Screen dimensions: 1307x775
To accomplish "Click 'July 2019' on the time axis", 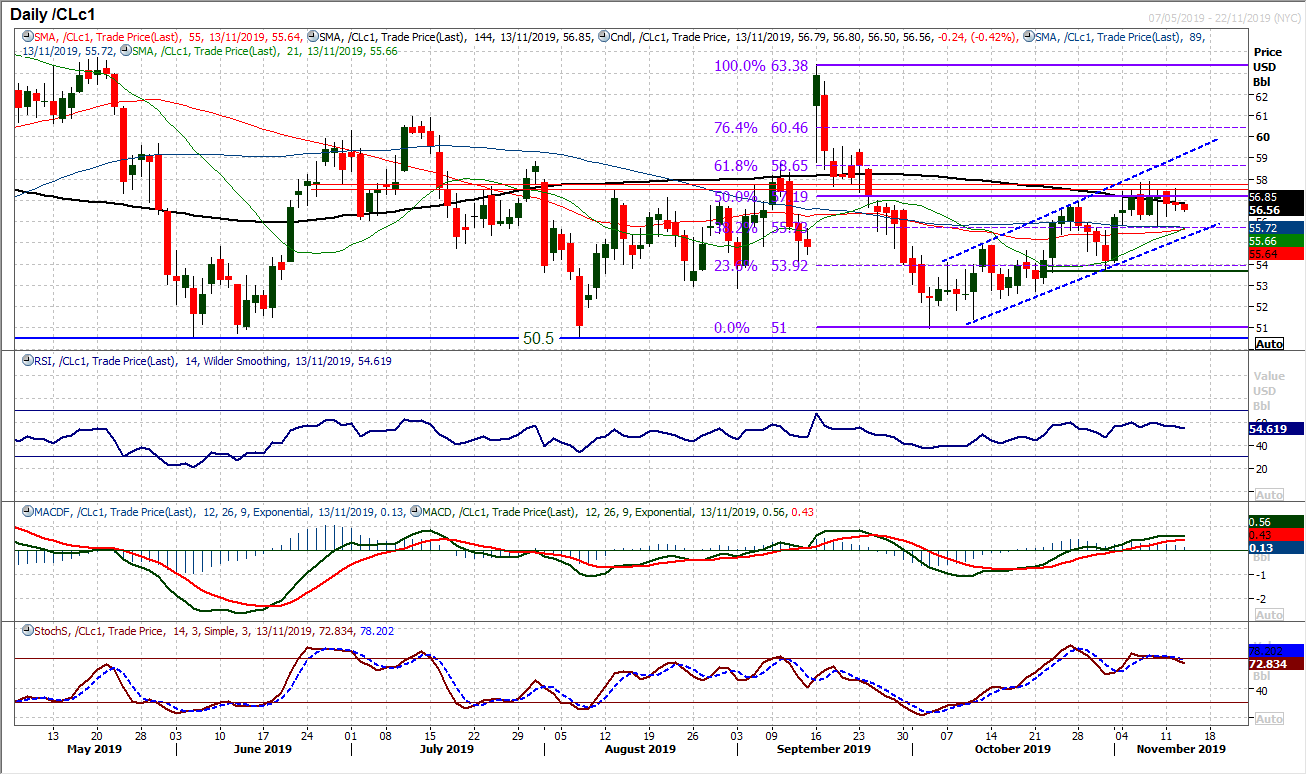I will tap(446, 748).
